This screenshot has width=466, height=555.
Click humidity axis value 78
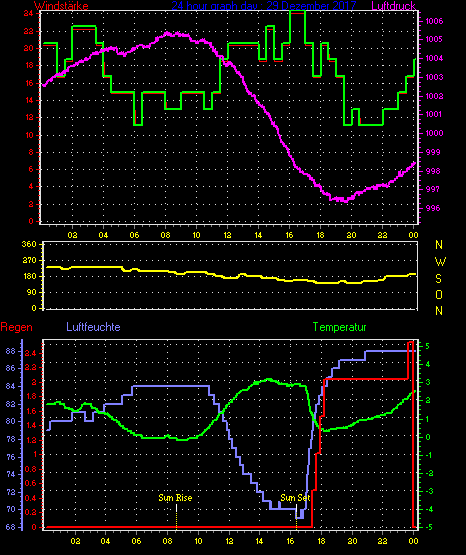pos(11,440)
